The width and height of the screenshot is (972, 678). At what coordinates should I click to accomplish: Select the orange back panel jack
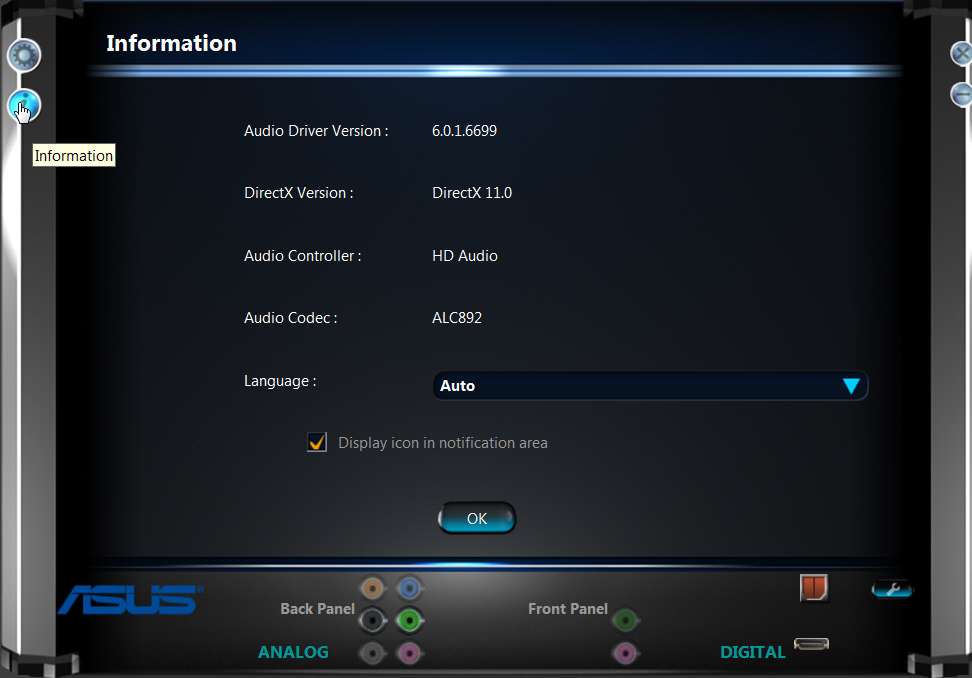(x=373, y=588)
